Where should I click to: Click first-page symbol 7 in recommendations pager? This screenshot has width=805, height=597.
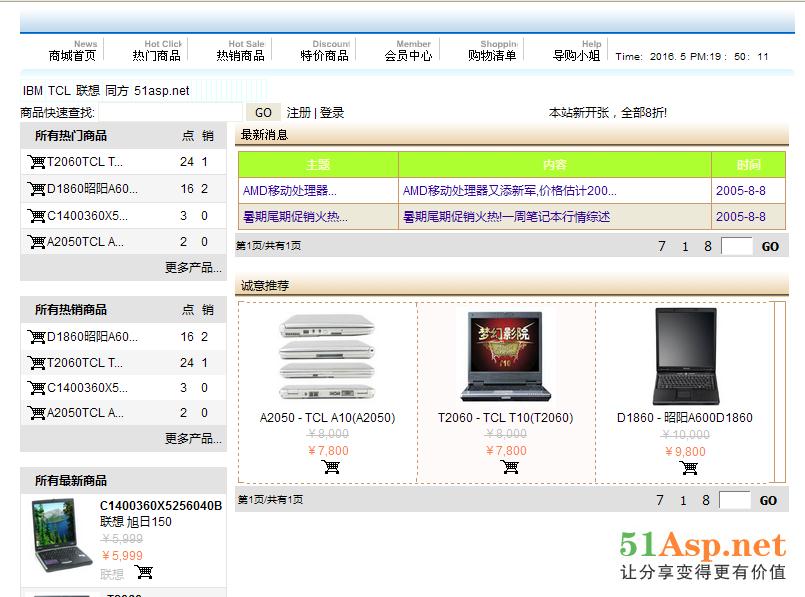[660, 500]
